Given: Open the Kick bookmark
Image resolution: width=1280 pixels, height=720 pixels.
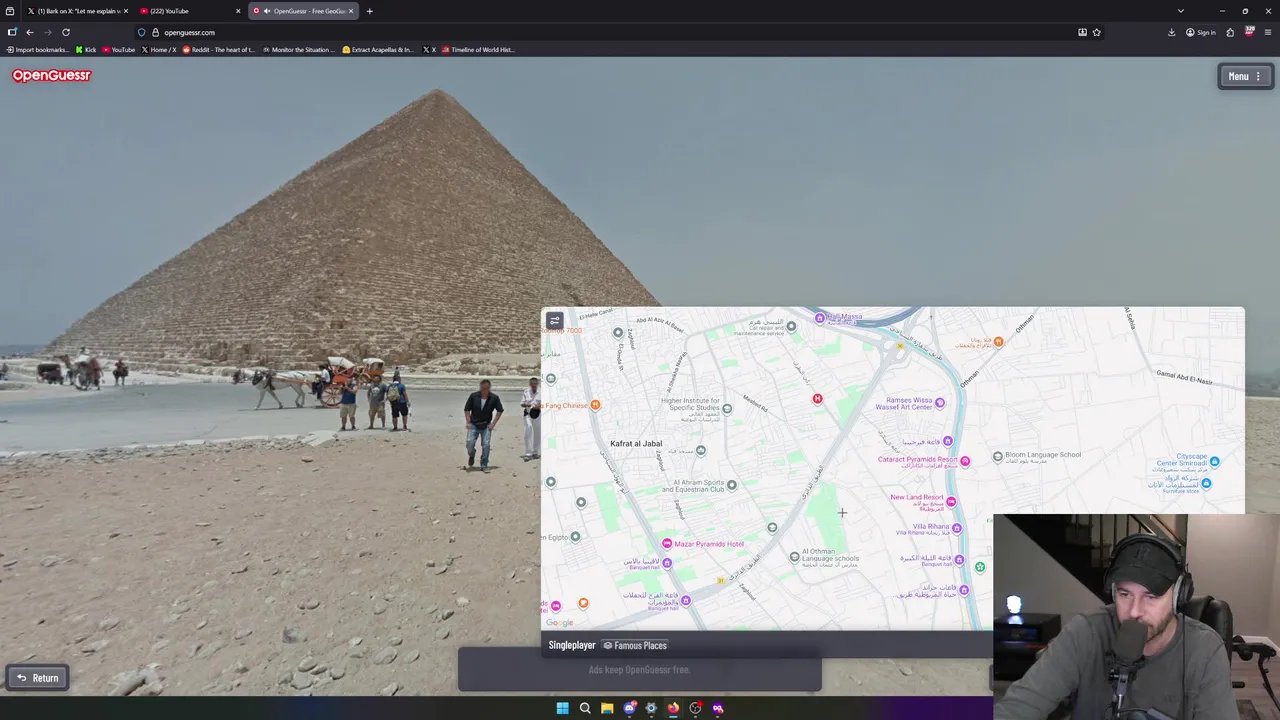Looking at the screenshot, I should coord(86,49).
